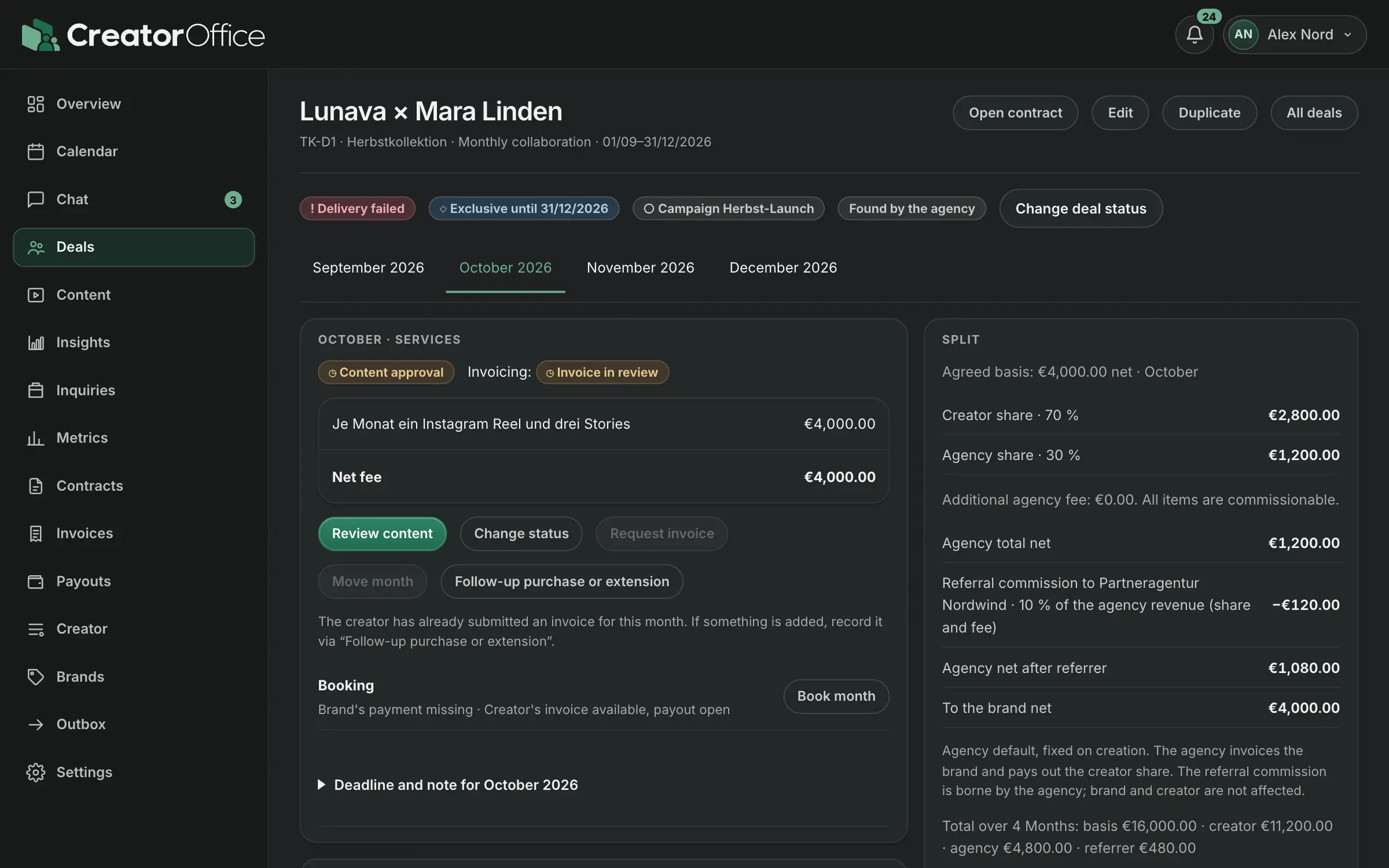Click the Chat unread badge showing 3
The width and height of the screenshot is (1389, 868).
point(233,200)
